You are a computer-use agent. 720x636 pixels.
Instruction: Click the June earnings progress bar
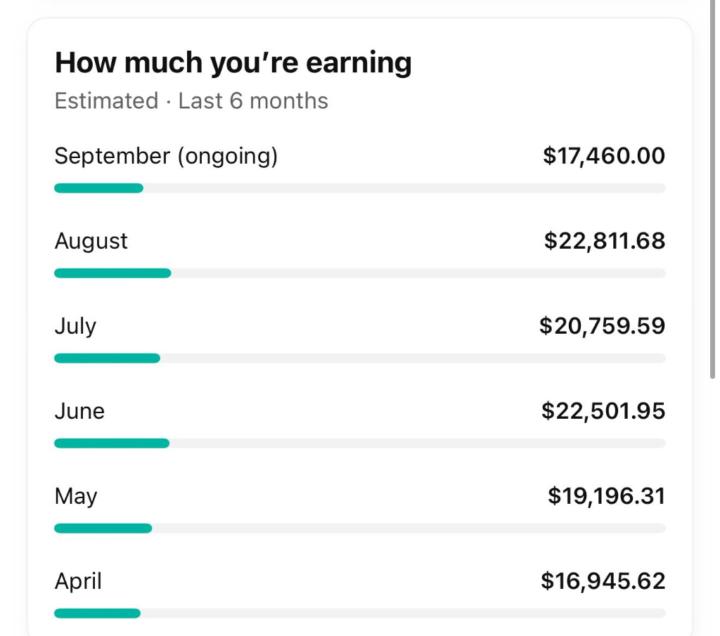tap(359, 443)
